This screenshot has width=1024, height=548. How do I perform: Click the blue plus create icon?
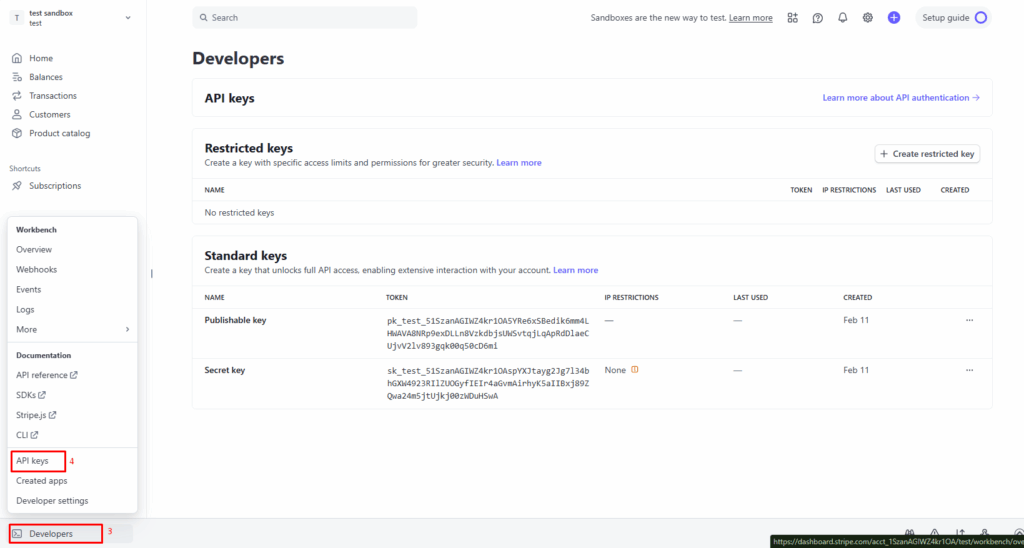tap(894, 18)
